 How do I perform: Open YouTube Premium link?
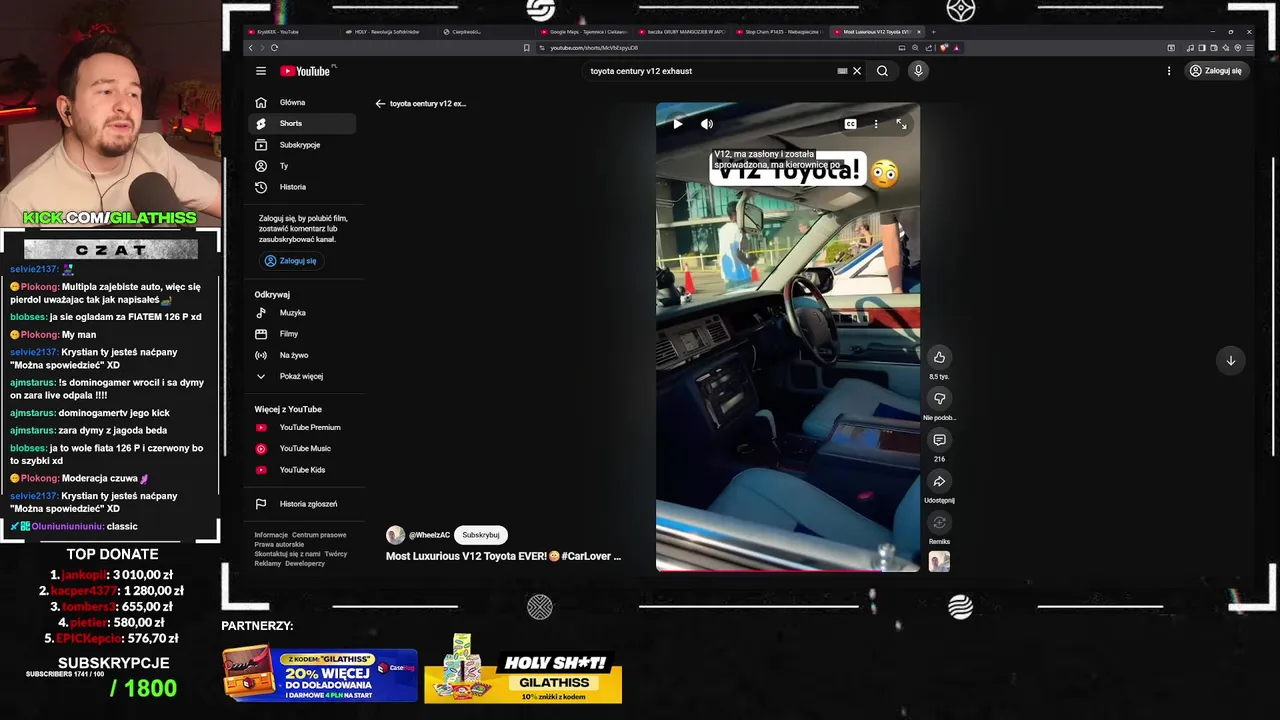[302, 427]
